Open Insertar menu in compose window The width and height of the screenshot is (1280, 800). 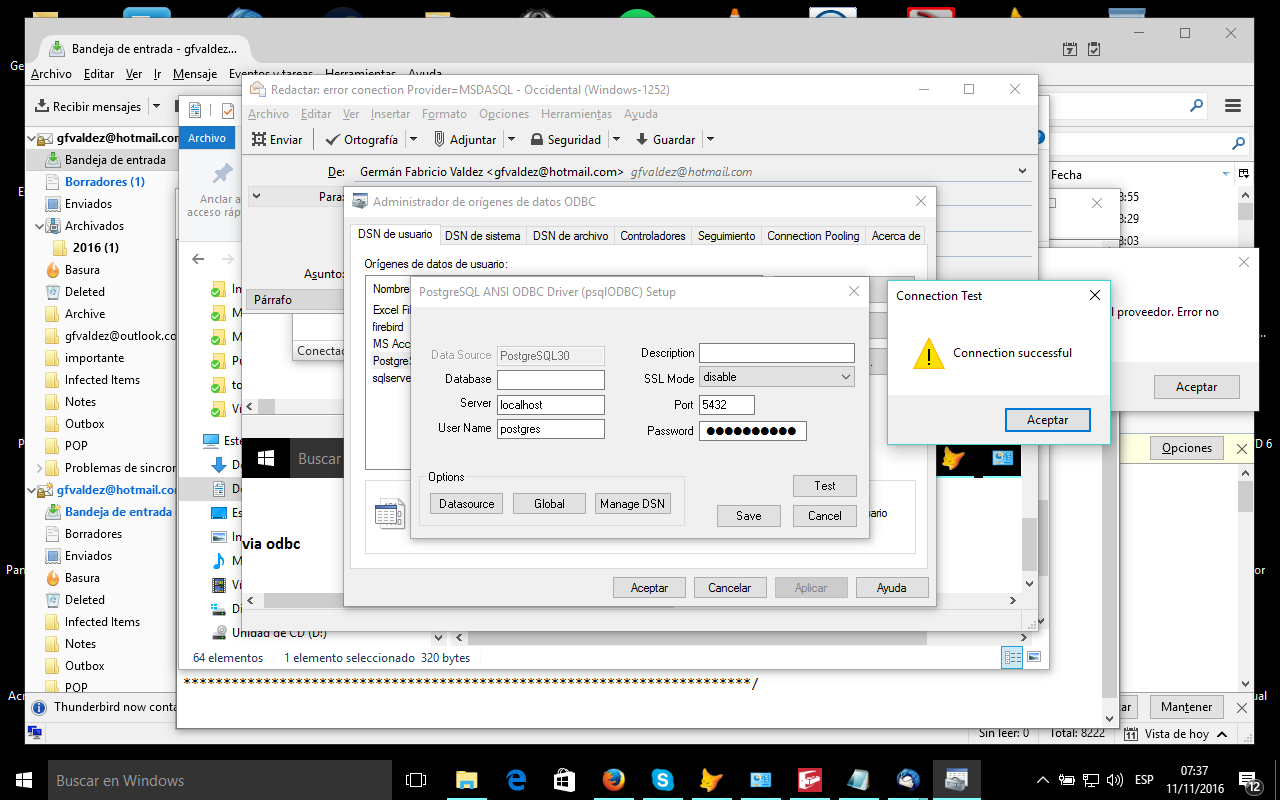[391, 114]
